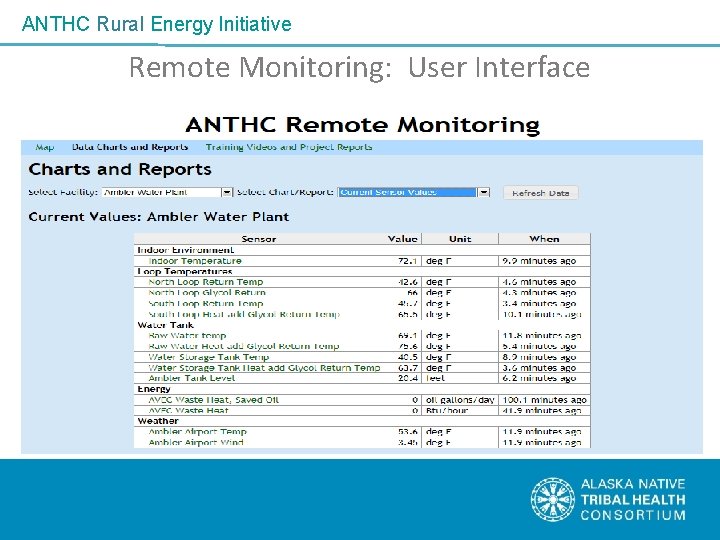The image size is (720, 540).
Task: Open Raw Water Heat add Glycol Return Temp link
Action: pyautogui.click(x=243, y=346)
